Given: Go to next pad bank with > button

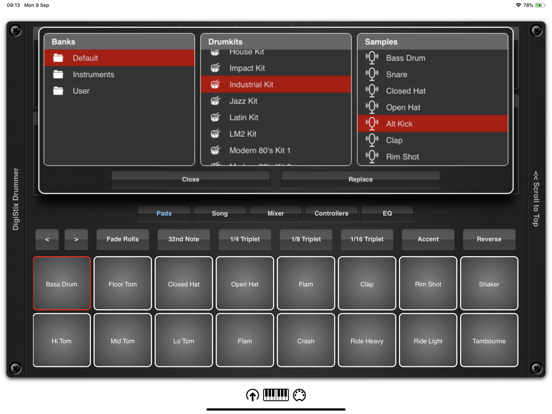Looking at the screenshot, I should pos(76,239).
